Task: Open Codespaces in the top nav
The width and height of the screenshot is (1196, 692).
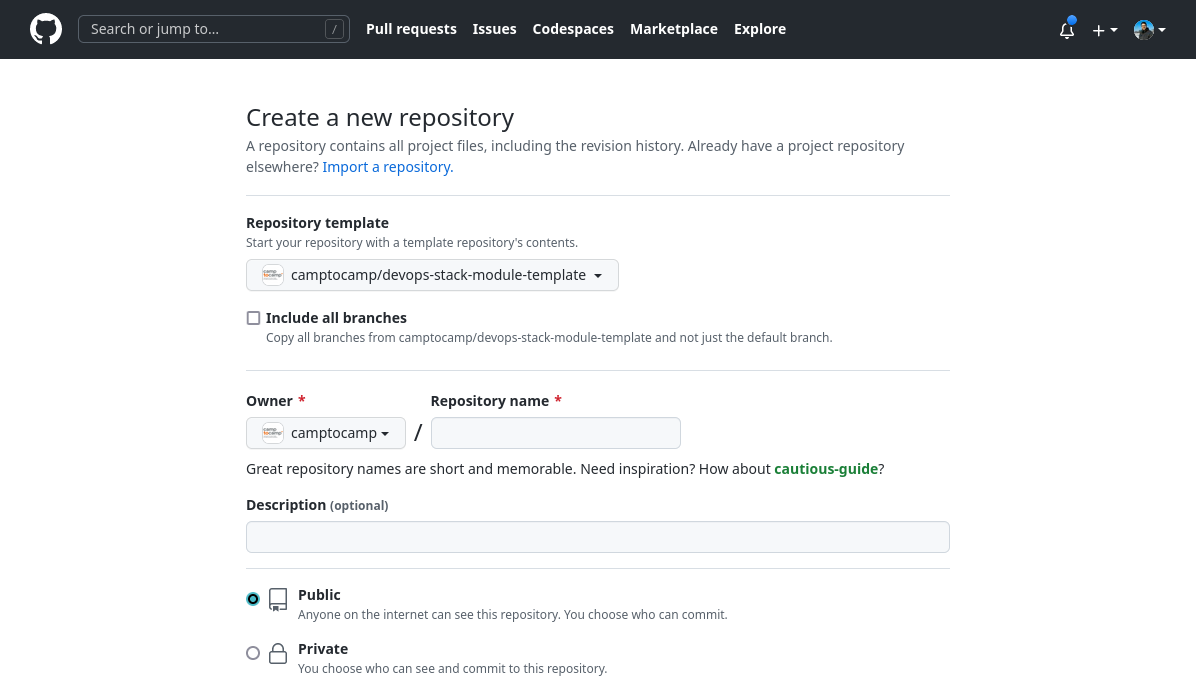Action: 573,29
